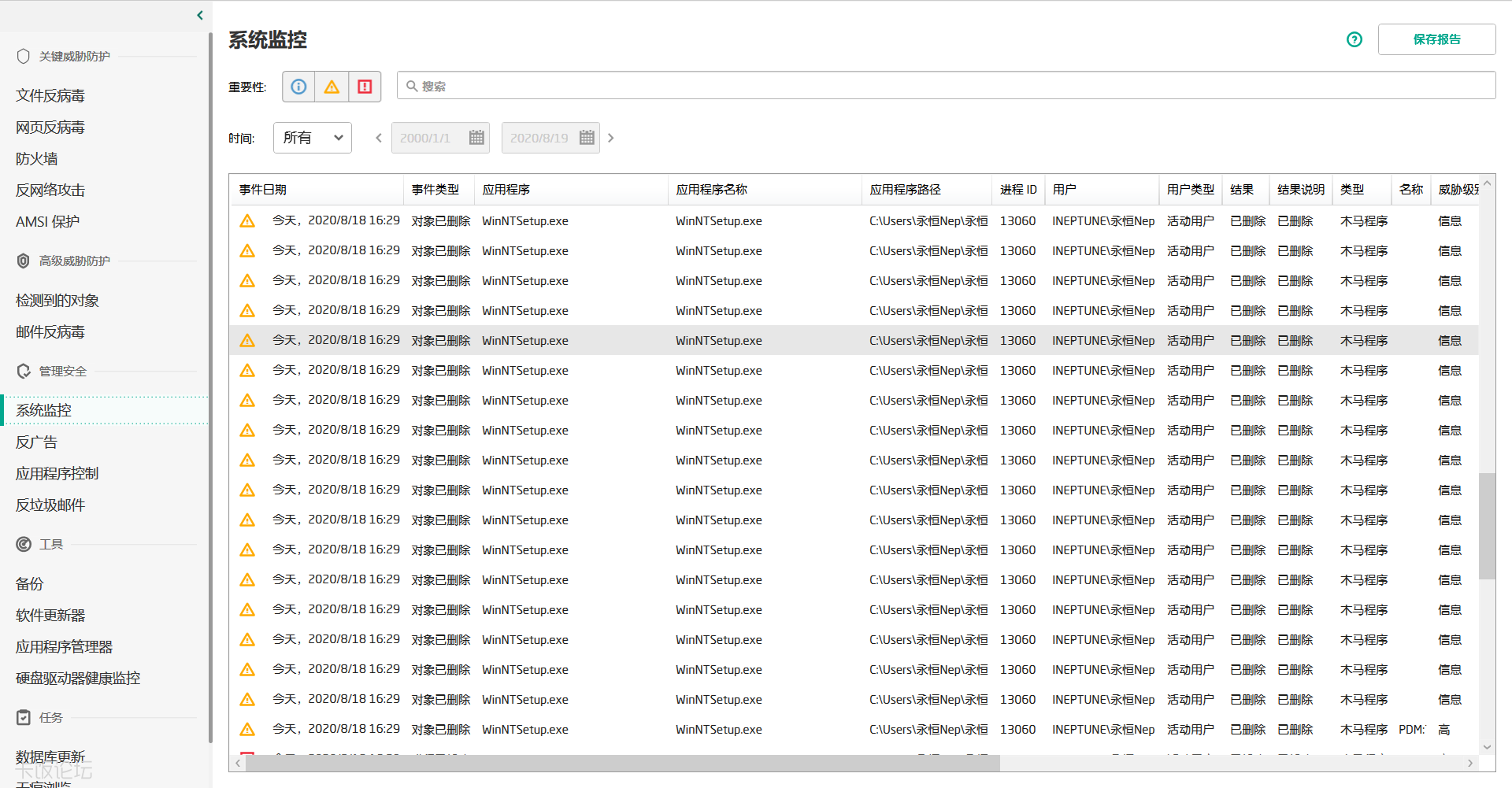
Task: Open 软件更新器 sidebar entry
Action: (50, 615)
